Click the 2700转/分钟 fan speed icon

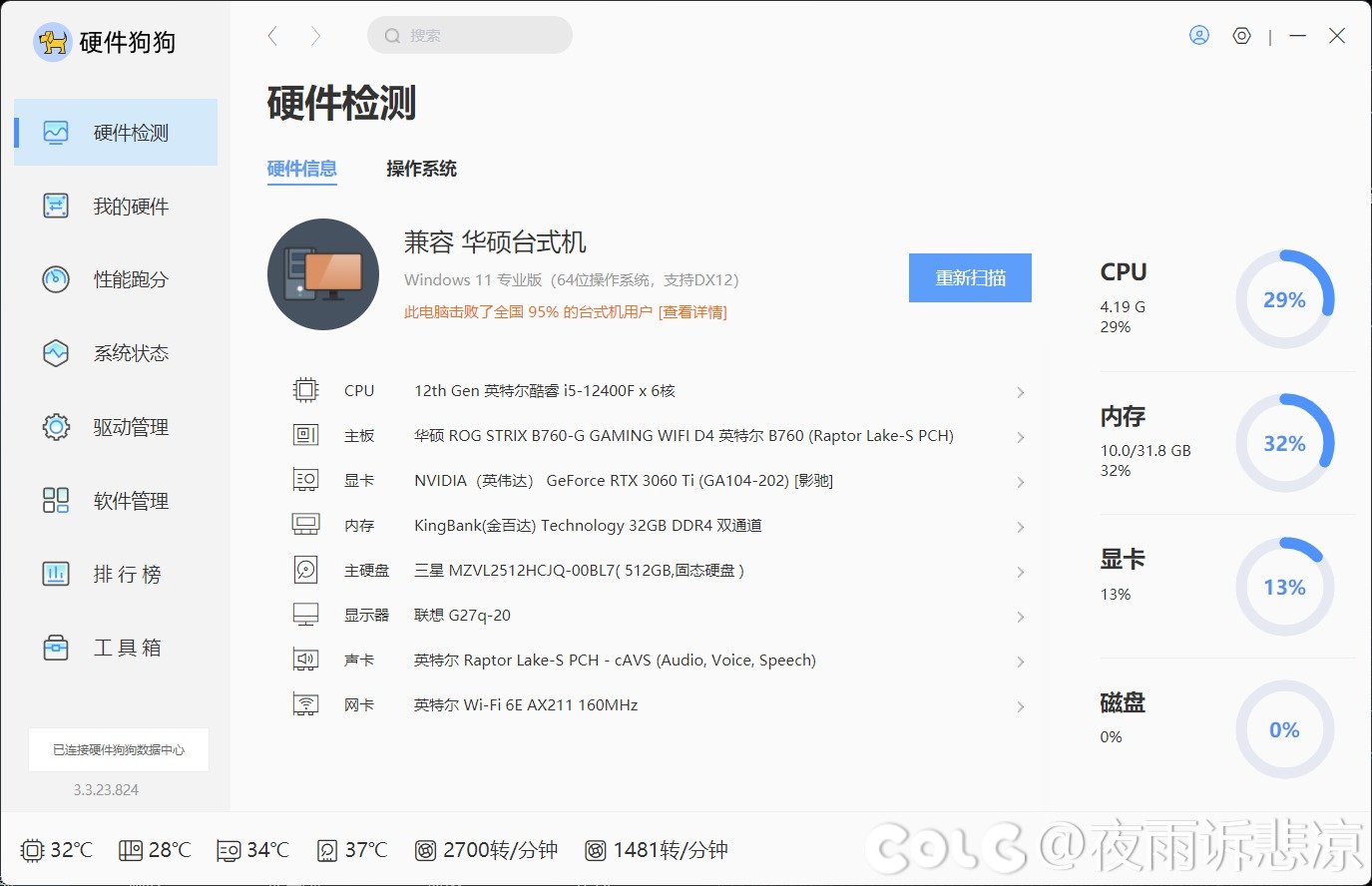pyautogui.click(x=426, y=850)
